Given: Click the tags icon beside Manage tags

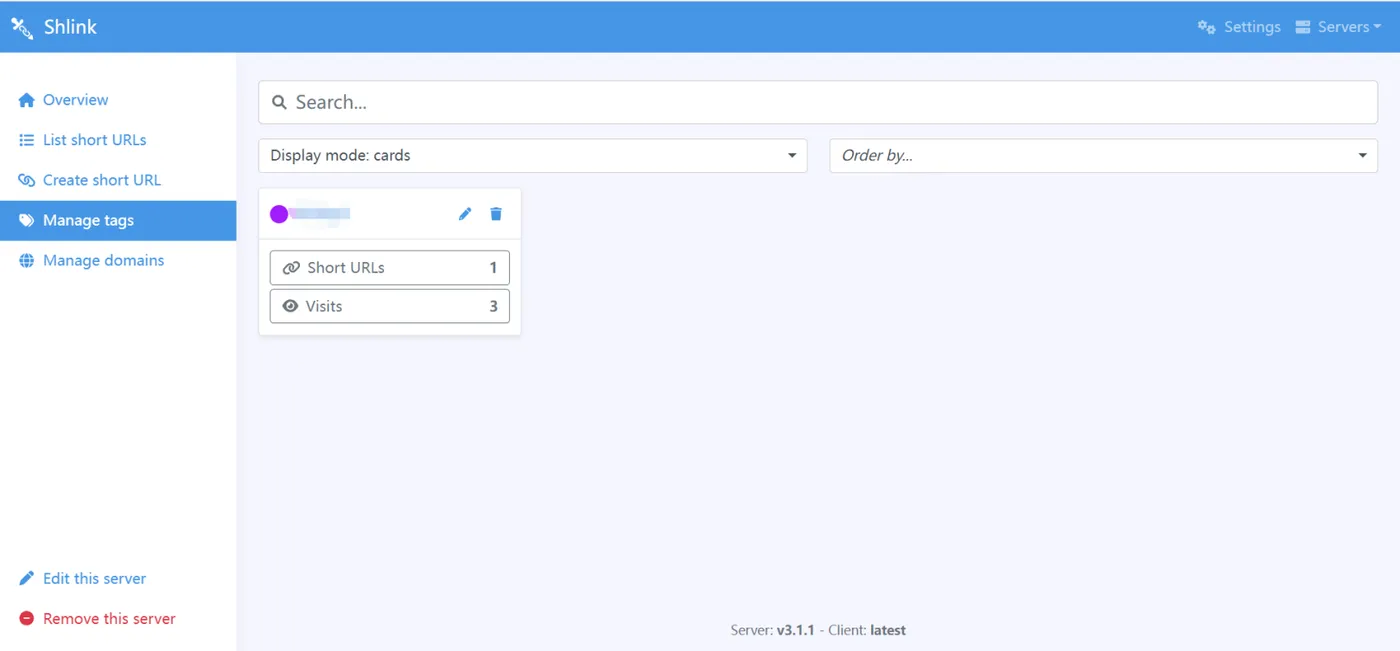Looking at the screenshot, I should (x=27, y=220).
